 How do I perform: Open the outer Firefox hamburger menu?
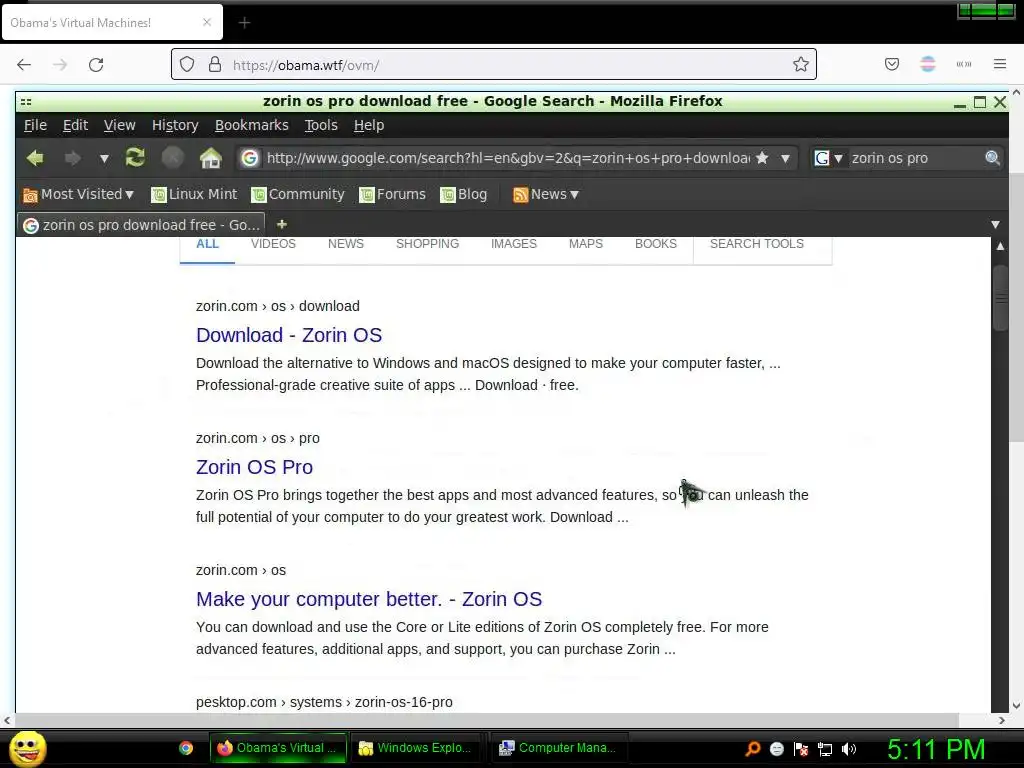pos(1000,64)
